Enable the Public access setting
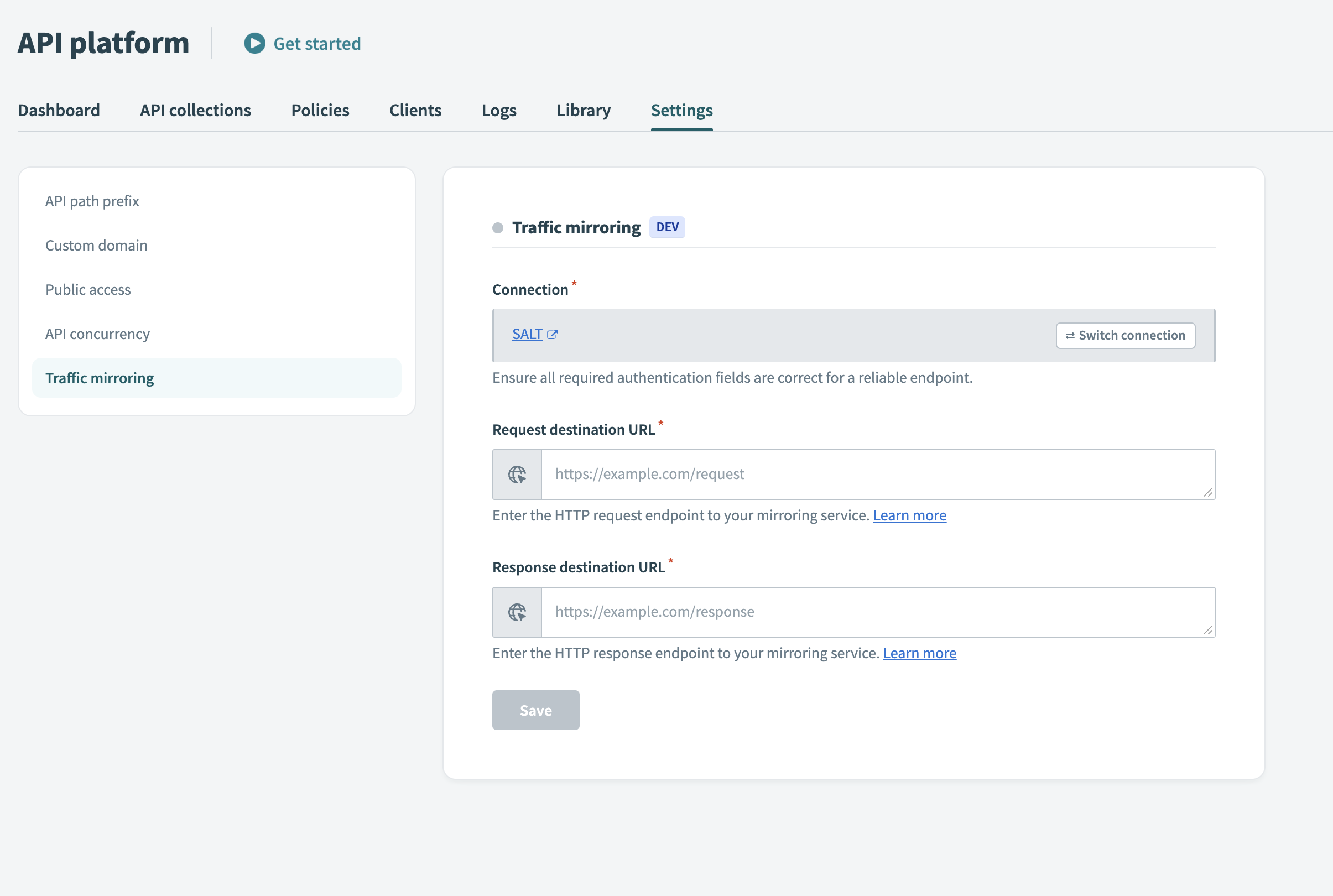Image resolution: width=1333 pixels, height=896 pixels. click(88, 290)
